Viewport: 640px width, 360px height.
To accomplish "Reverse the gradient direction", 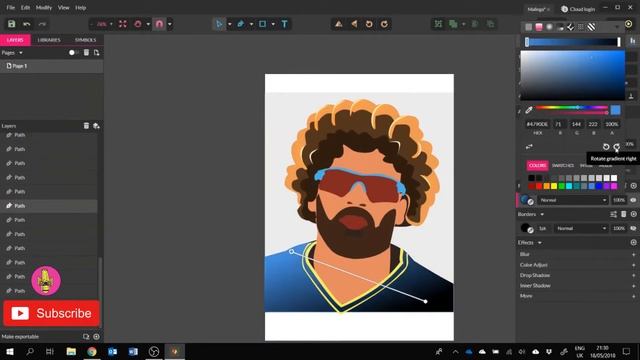I will point(529,147).
